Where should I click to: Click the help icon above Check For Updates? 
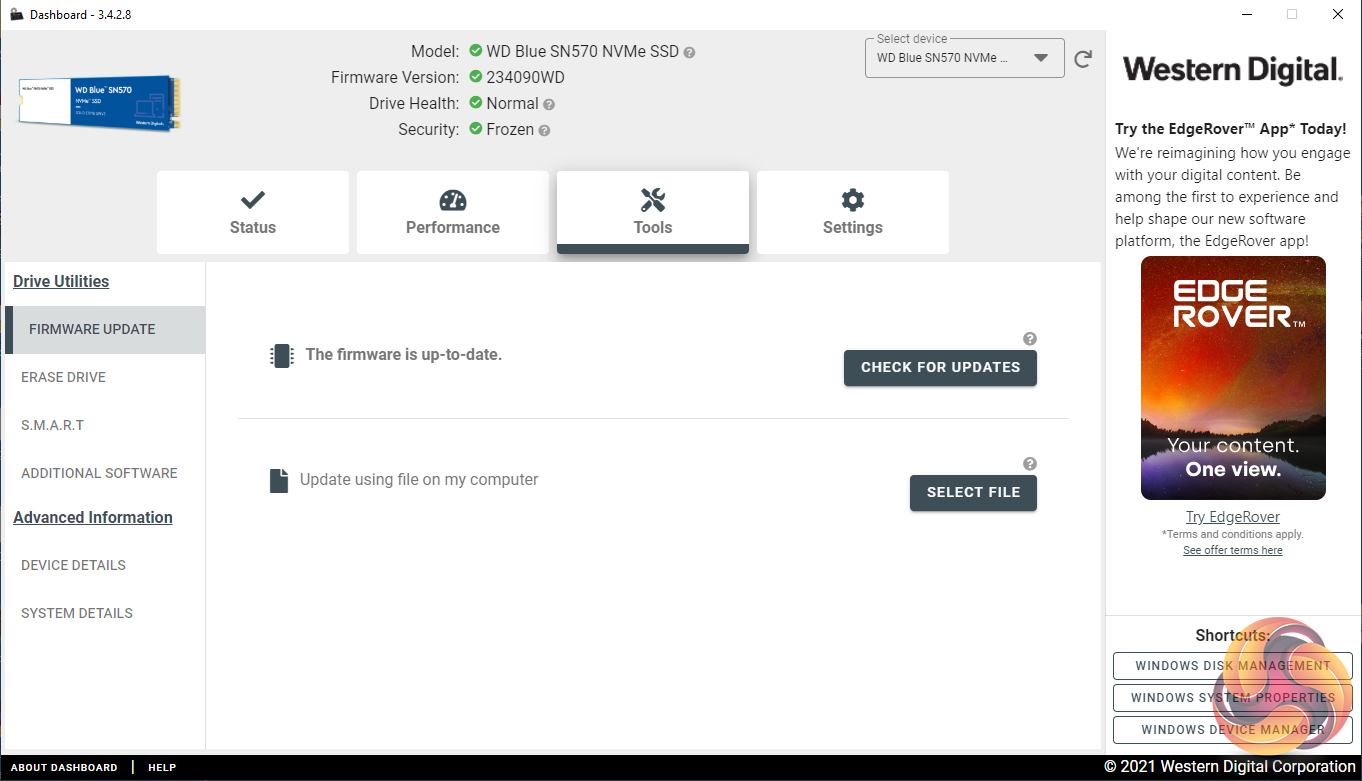(1030, 339)
